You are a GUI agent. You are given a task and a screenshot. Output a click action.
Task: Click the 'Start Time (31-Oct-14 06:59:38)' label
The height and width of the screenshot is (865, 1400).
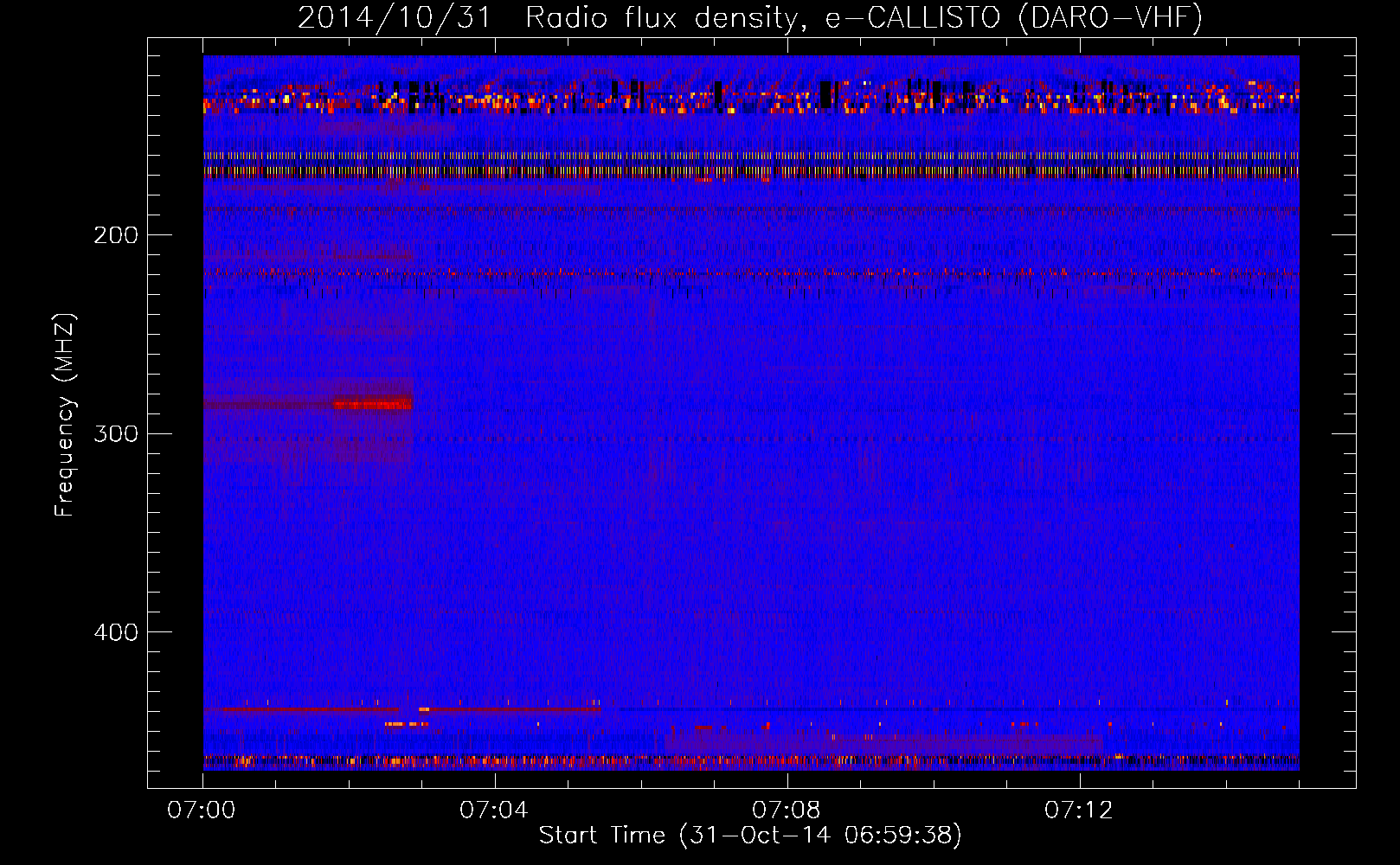click(x=750, y=836)
